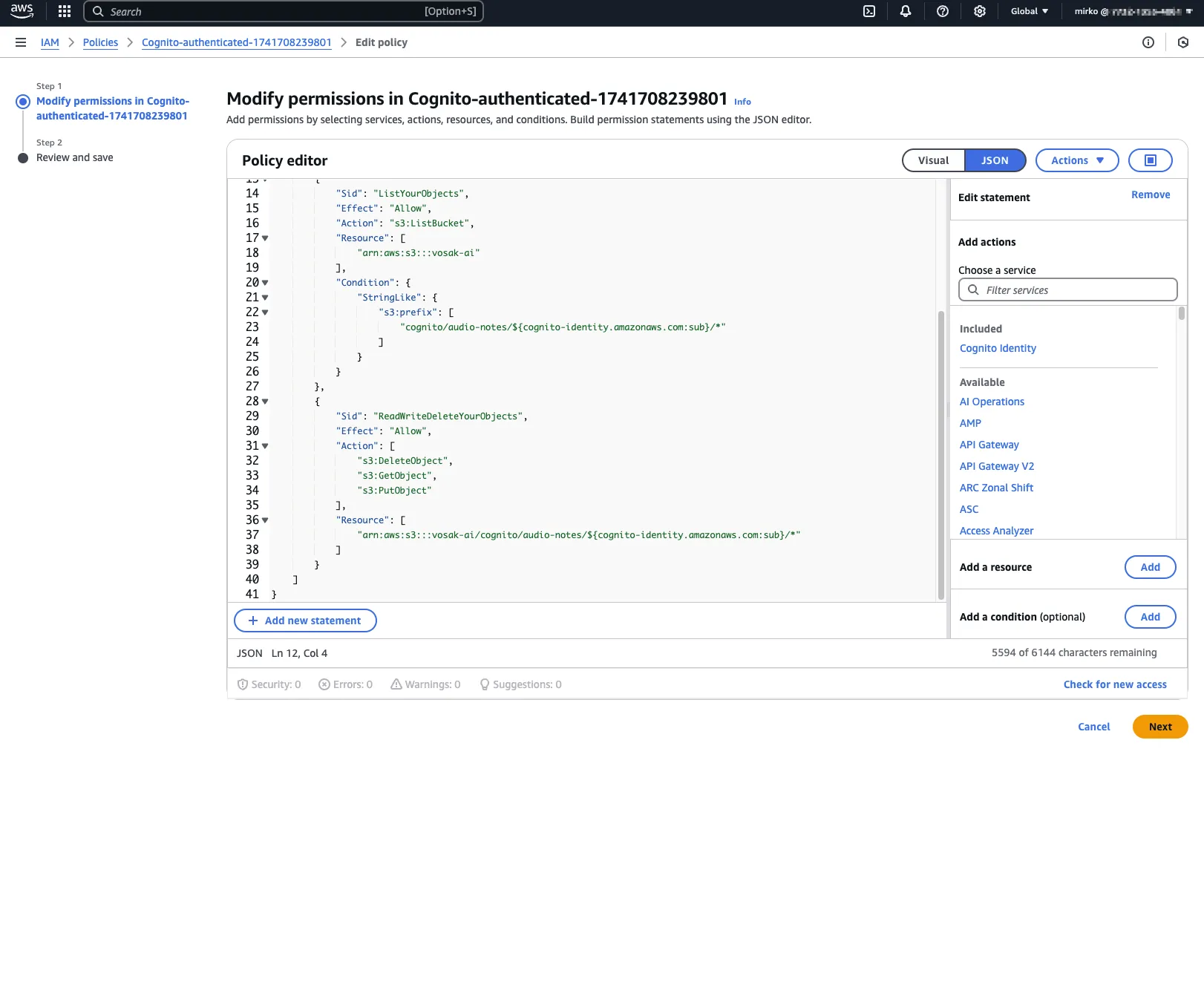Switch to the Visual editor mode
1204x1005 pixels.
click(933, 160)
